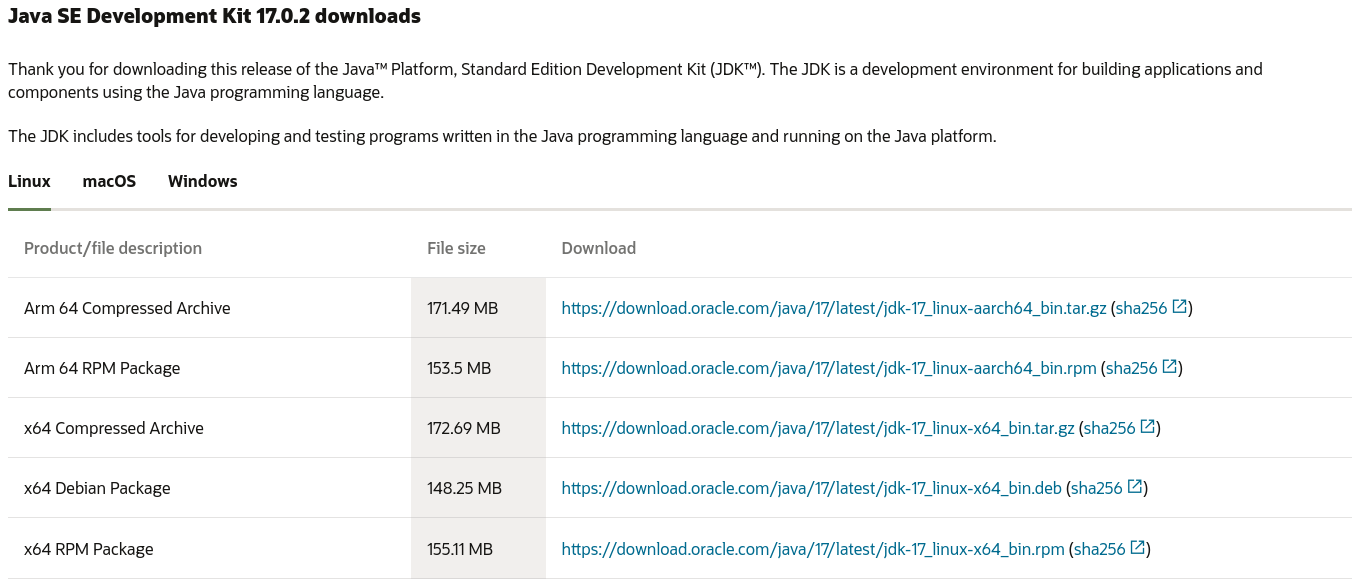View sha256 checksum for x64 Debian Package
This screenshot has width=1360, height=588.
pos(1097,489)
